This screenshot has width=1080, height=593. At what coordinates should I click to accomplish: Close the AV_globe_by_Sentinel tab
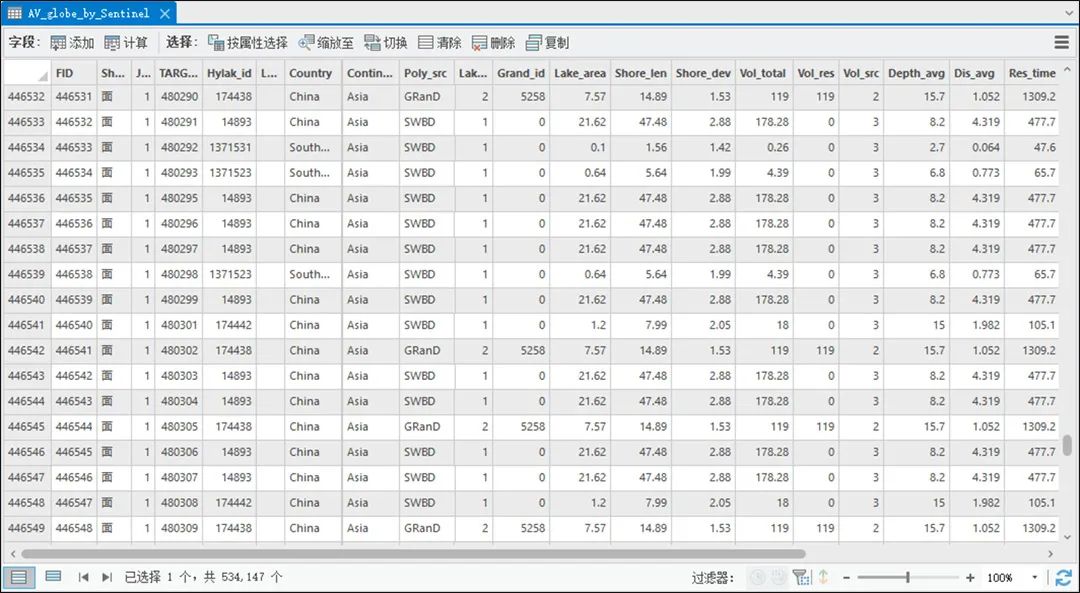(164, 13)
